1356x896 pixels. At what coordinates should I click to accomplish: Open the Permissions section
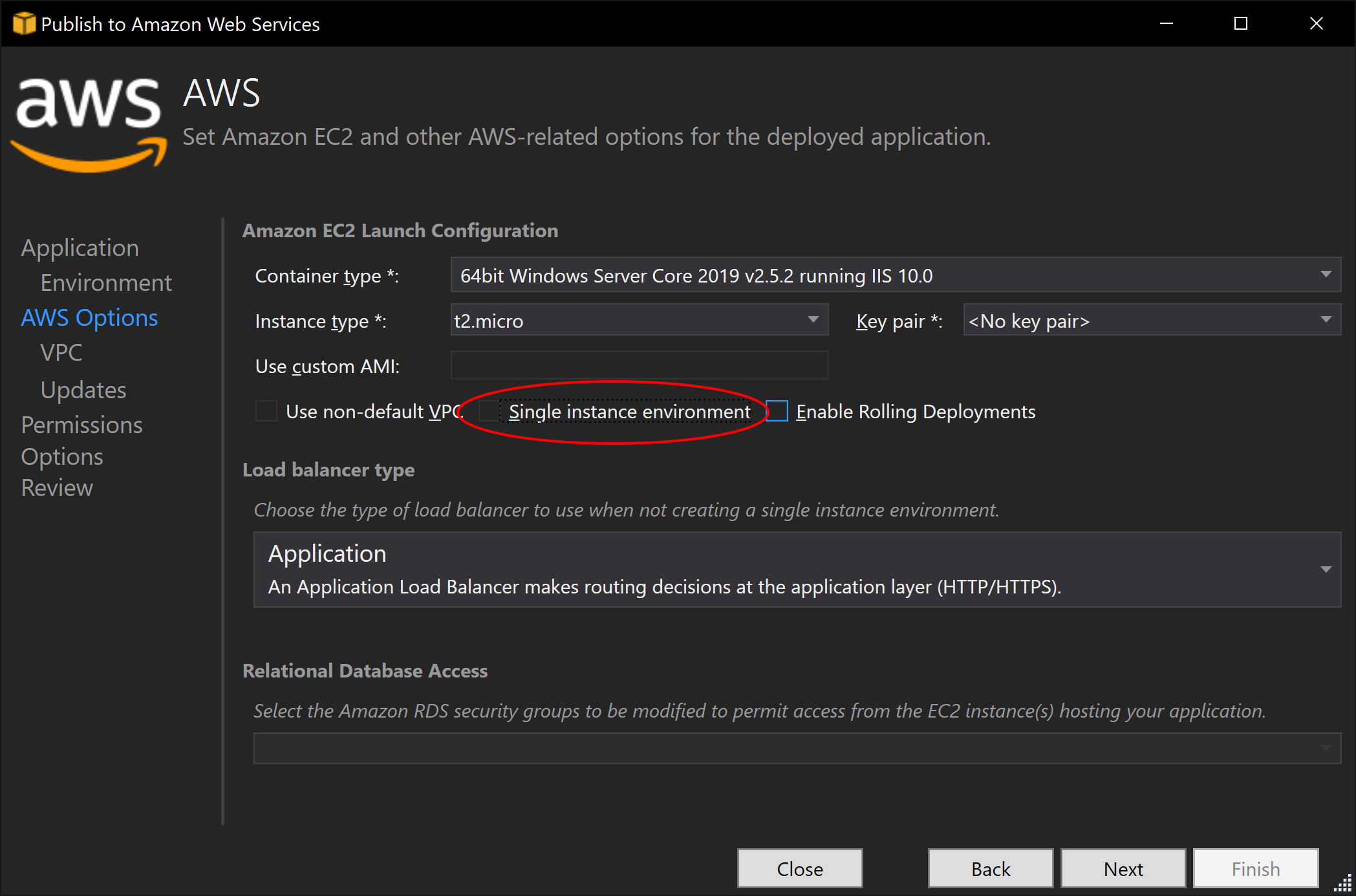click(x=81, y=425)
